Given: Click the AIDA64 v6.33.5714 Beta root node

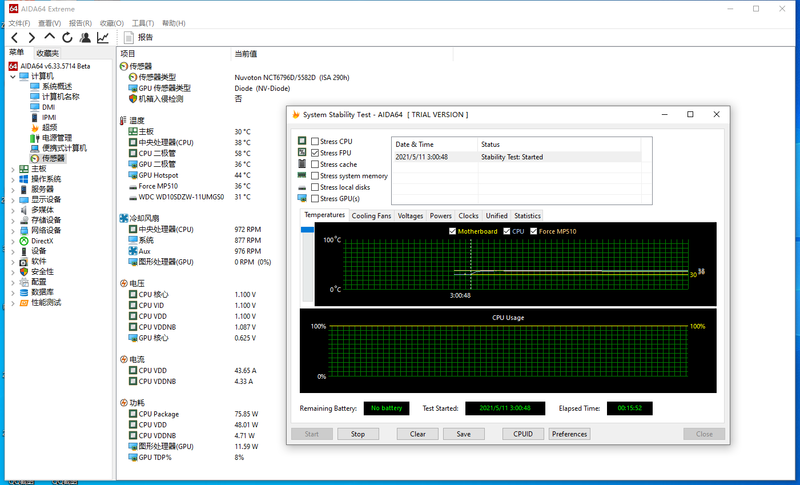Looking at the screenshot, I should (55, 66).
